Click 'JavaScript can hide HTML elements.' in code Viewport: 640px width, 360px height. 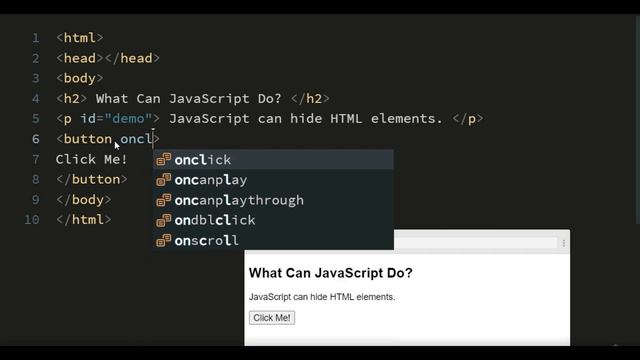coord(306,119)
